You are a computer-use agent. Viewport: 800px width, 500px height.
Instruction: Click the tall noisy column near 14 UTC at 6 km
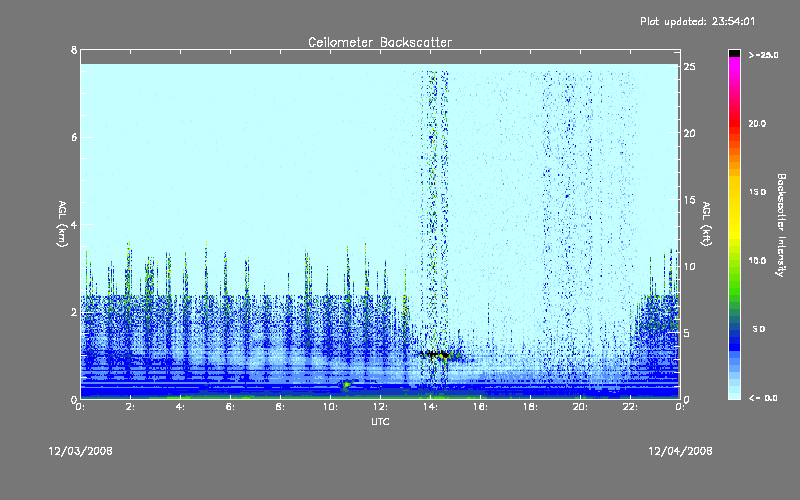coord(434,137)
